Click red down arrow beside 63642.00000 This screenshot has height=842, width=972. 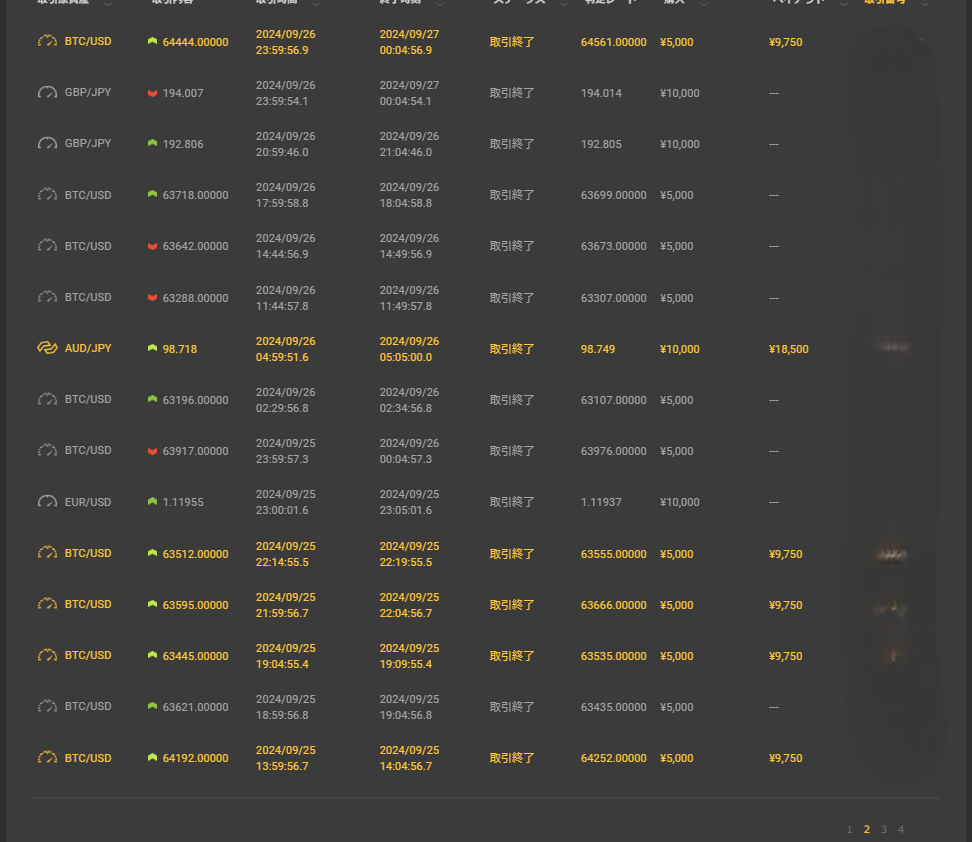click(152, 246)
